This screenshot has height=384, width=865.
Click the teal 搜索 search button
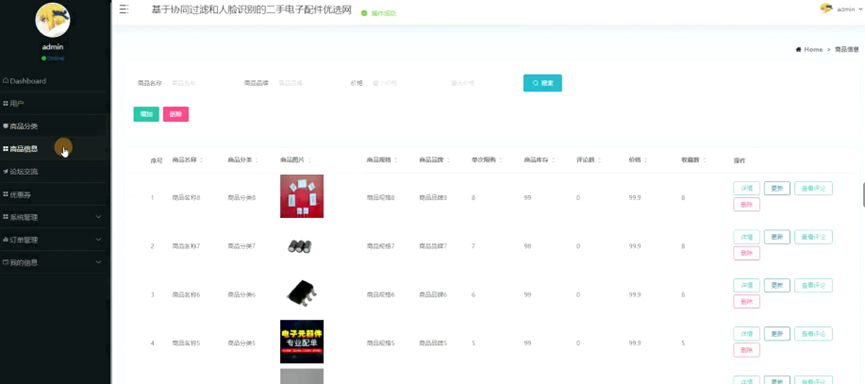coord(542,83)
